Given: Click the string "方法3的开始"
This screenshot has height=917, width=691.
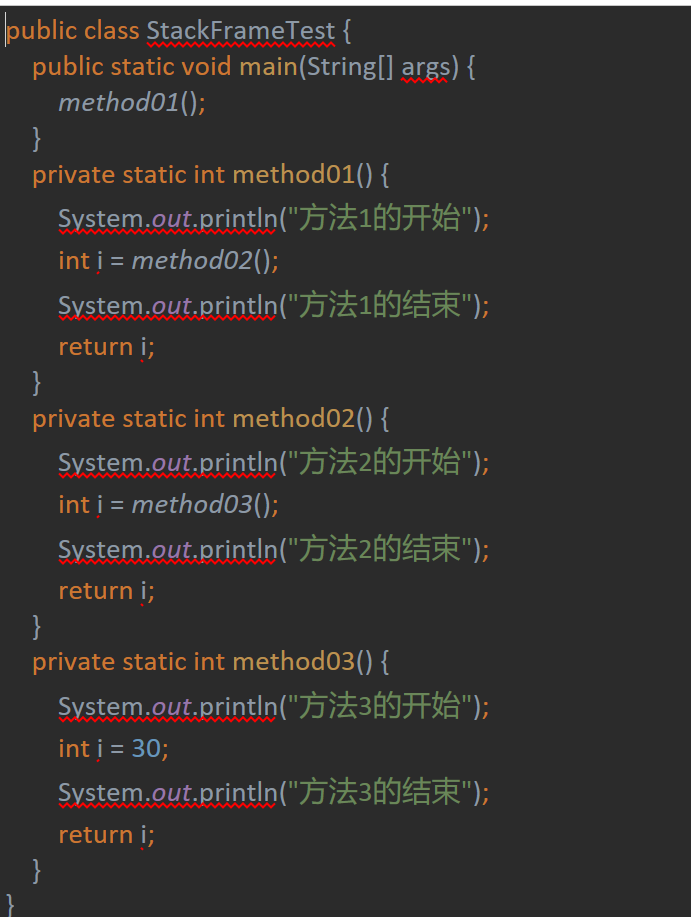Looking at the screenshot, I should [x=380, y=706].
